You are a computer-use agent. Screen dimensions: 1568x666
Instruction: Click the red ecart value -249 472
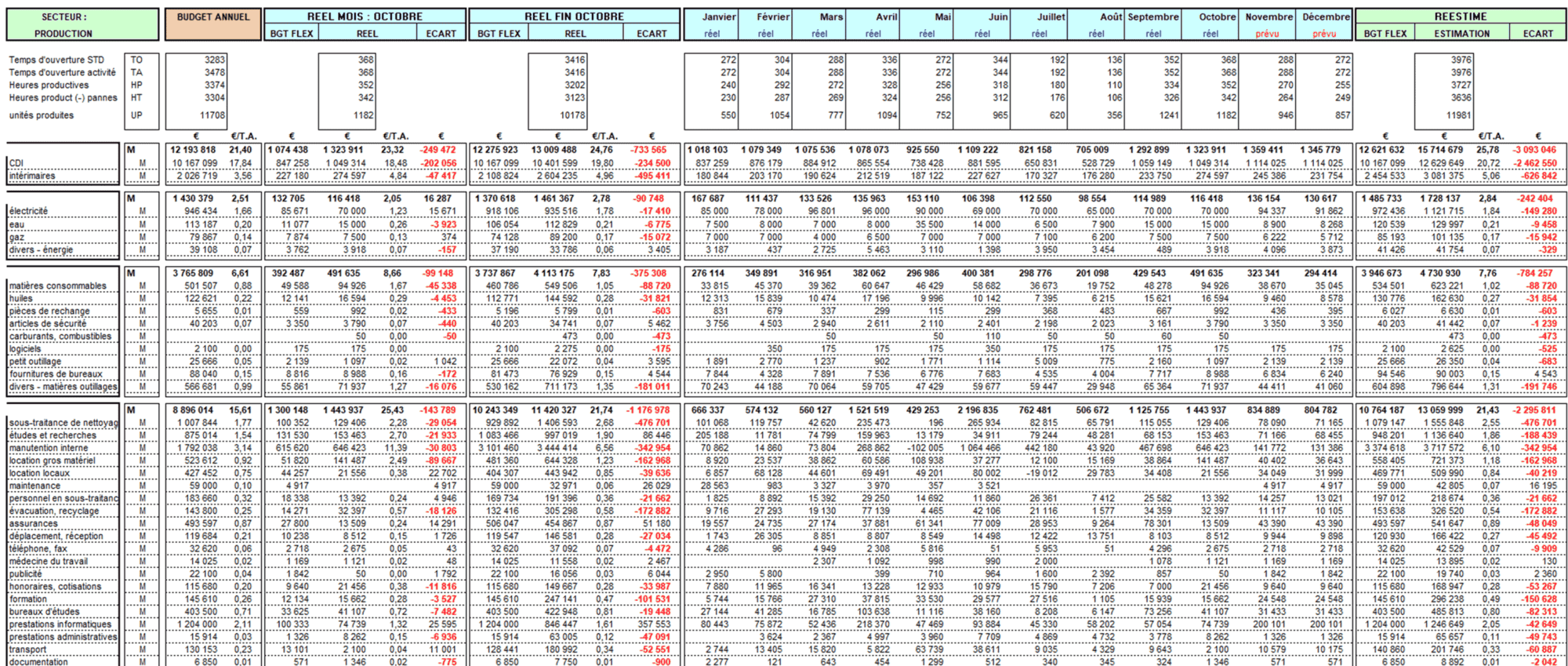438,150
